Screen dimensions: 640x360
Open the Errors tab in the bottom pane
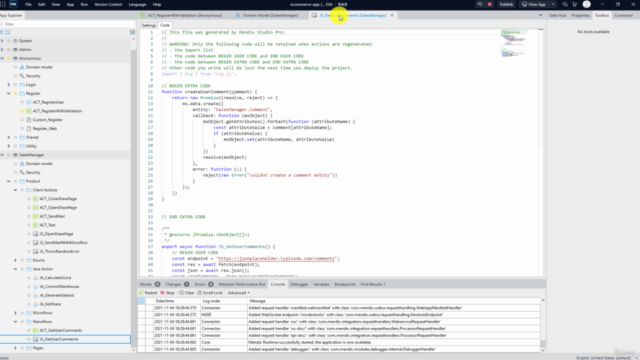click(203, 284)
